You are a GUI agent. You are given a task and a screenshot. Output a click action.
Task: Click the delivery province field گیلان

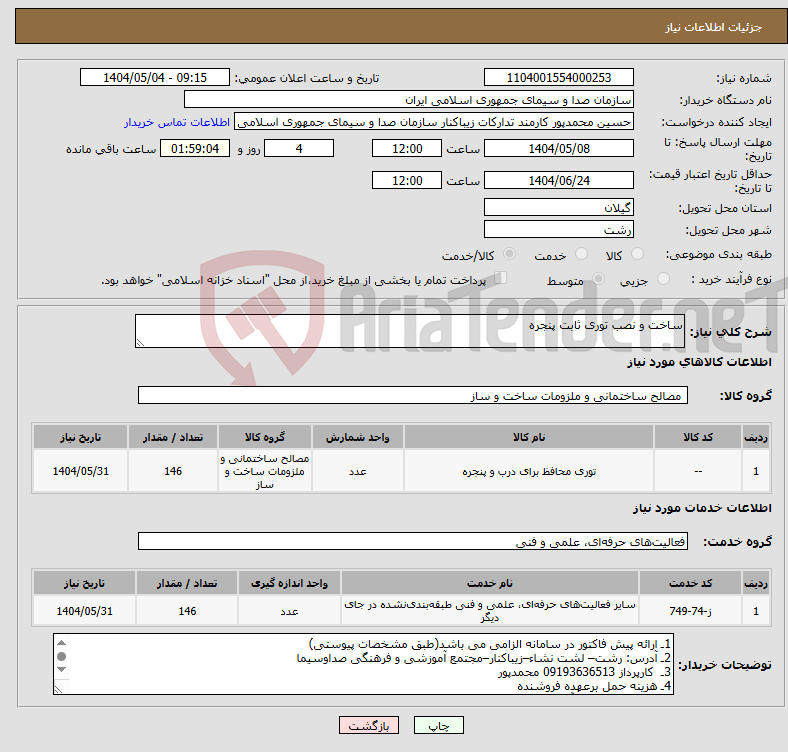tap(558, 207)
